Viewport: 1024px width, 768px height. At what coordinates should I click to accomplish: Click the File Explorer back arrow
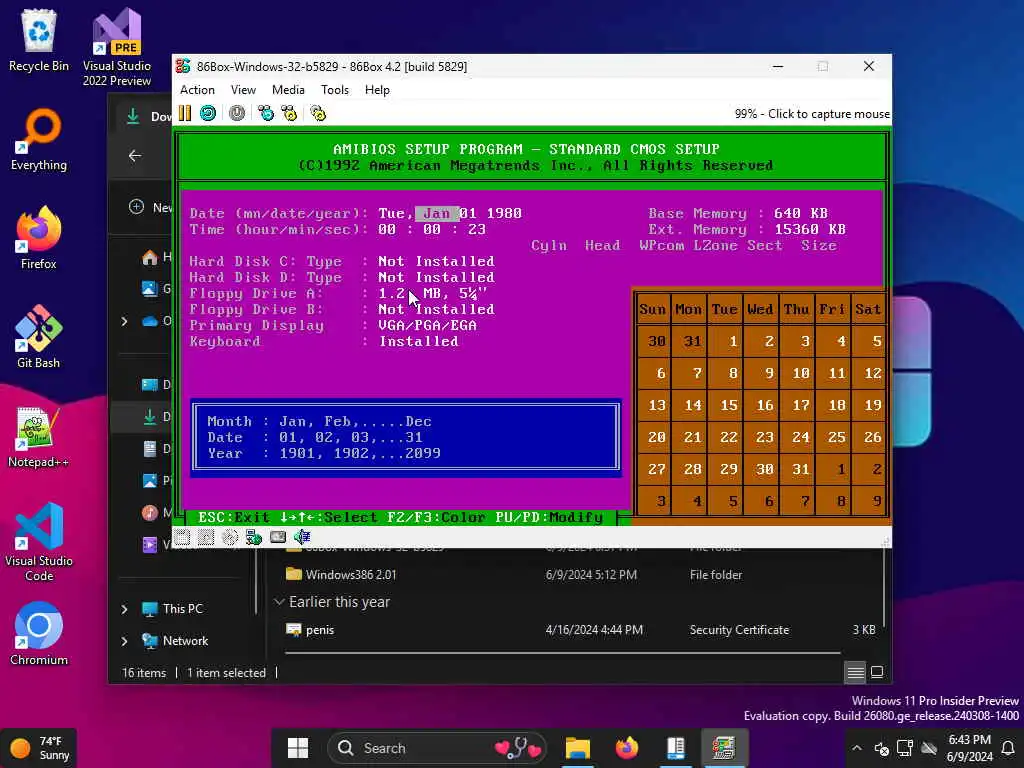coord(135,155)
